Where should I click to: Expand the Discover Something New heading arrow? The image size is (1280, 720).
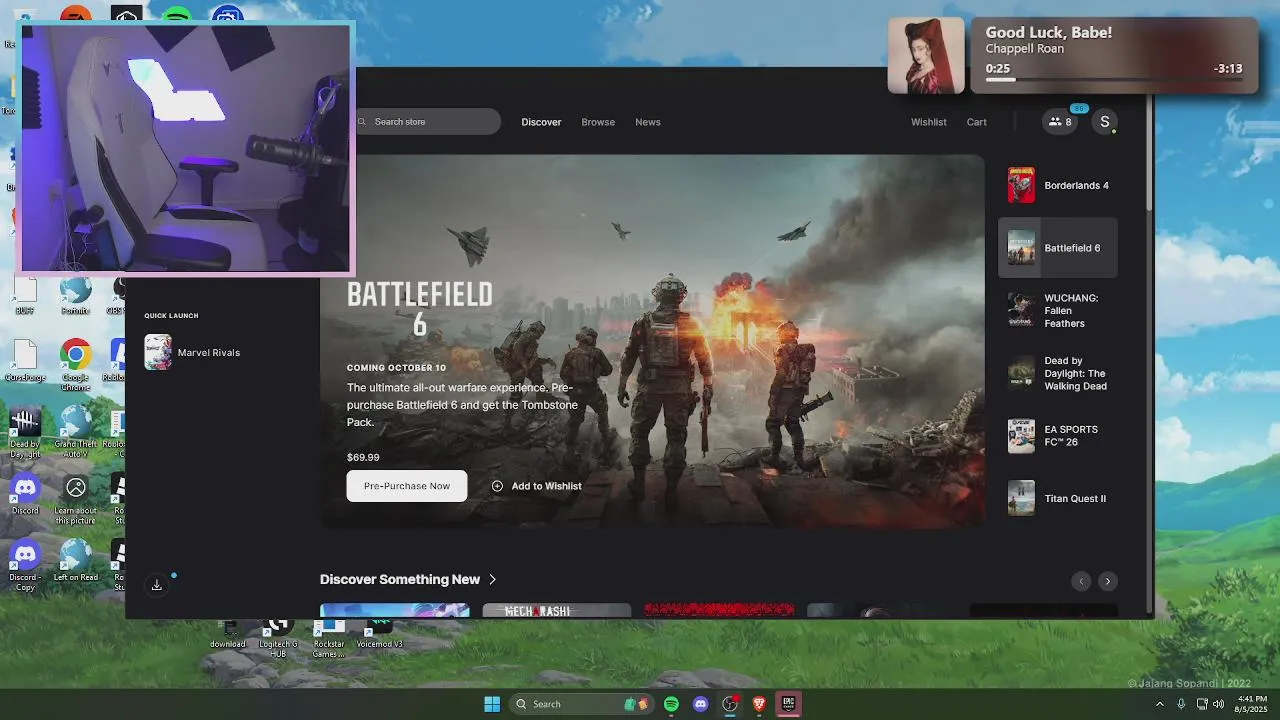492,580
